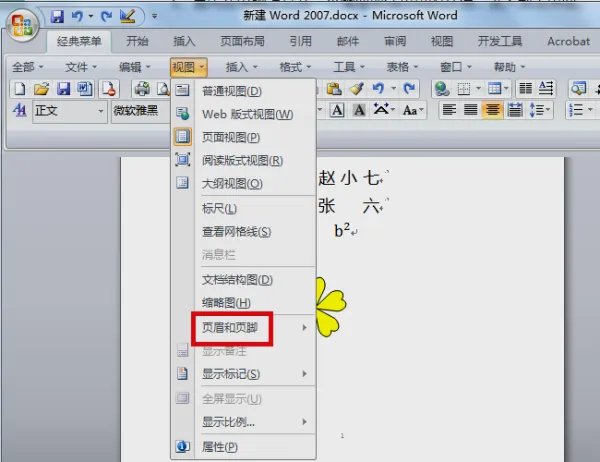Save via quick access toolbar icon
600x462 pixels.
click(x=57, y=16)
